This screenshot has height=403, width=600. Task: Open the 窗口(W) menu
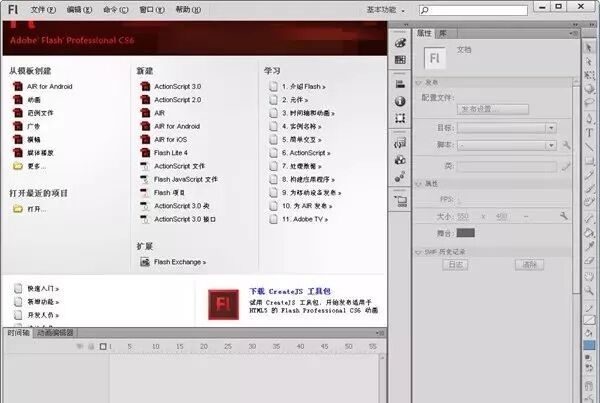[x=152, y=10]
